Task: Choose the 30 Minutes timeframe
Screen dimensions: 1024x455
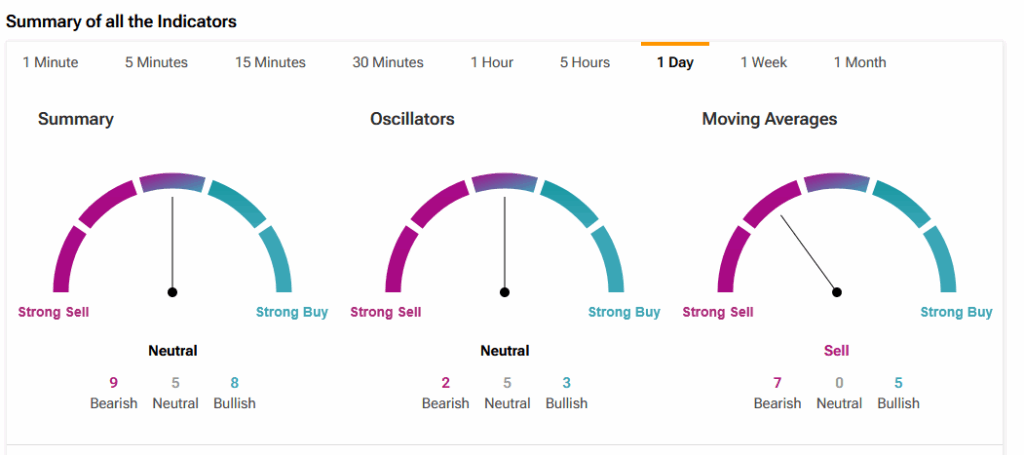Action: pyautogui.click(x=388, y=62)
